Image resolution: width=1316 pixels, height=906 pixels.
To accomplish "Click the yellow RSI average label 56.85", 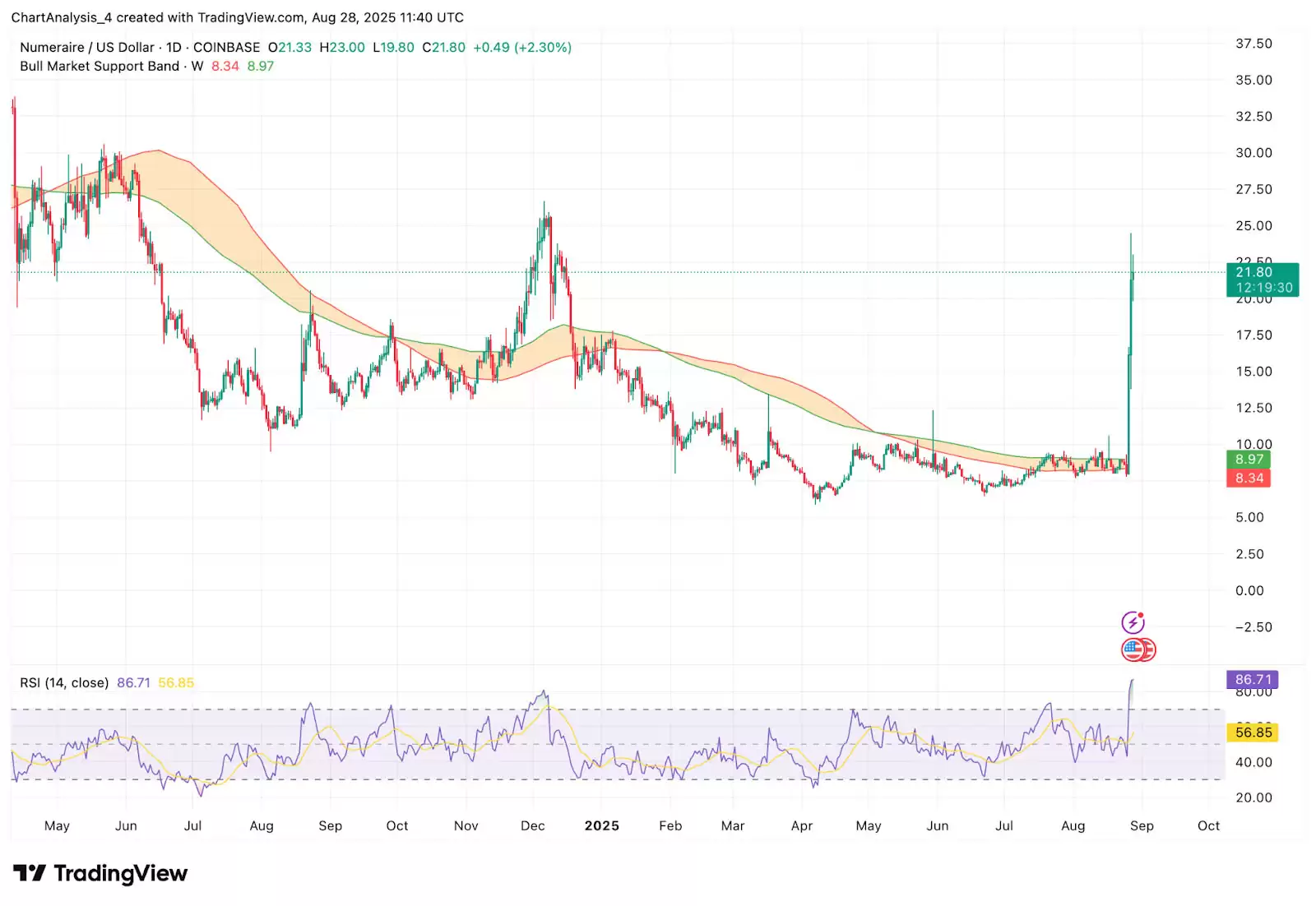I will coord(1252,733).
